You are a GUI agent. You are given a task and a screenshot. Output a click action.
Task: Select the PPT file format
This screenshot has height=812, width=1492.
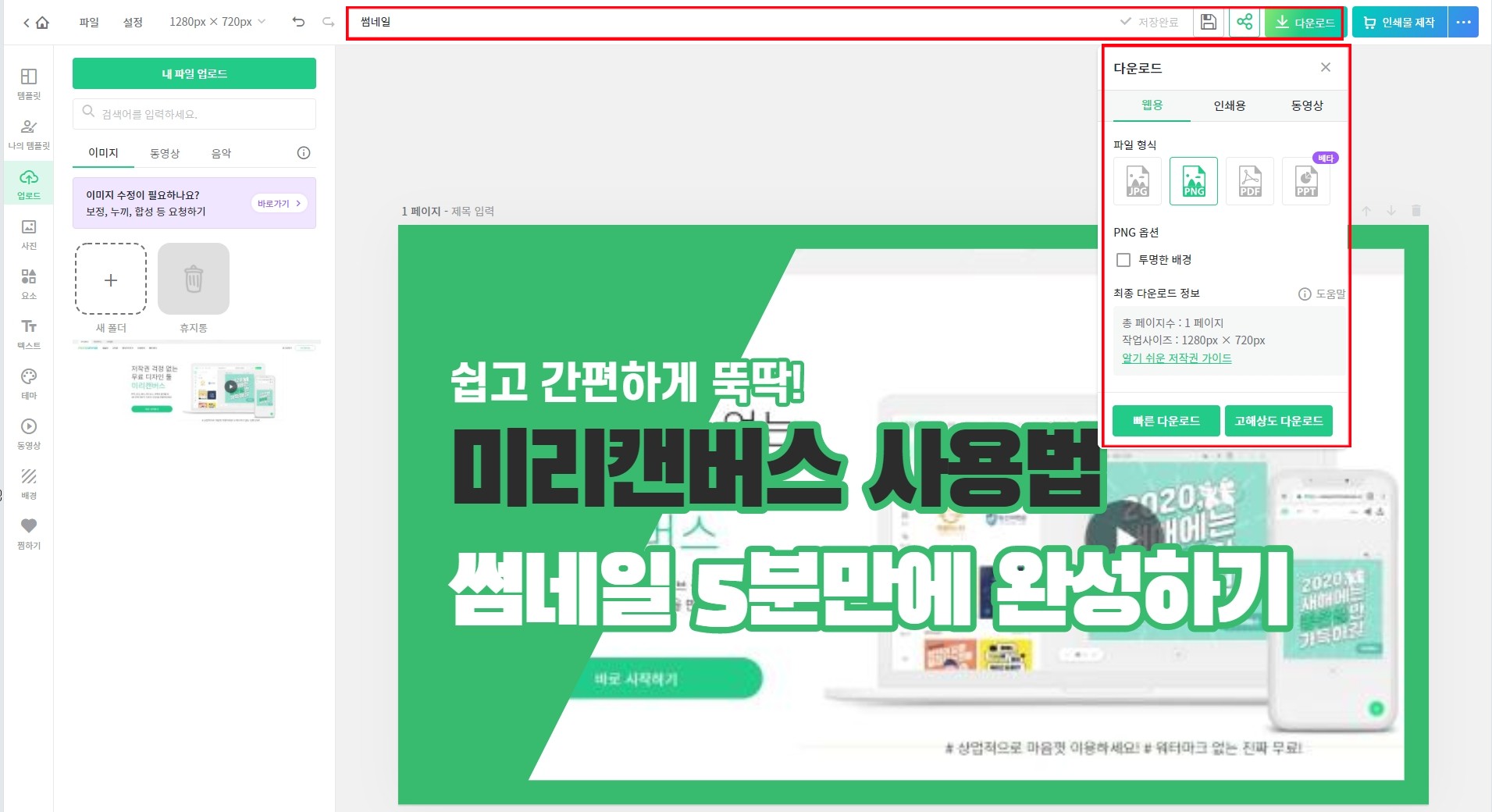1305,181
